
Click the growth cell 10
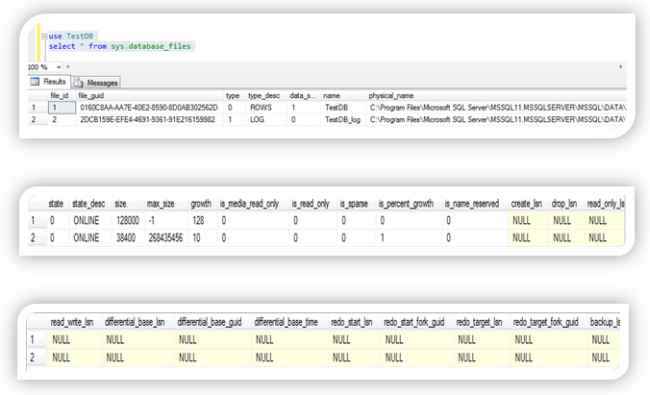coord(196,238)
